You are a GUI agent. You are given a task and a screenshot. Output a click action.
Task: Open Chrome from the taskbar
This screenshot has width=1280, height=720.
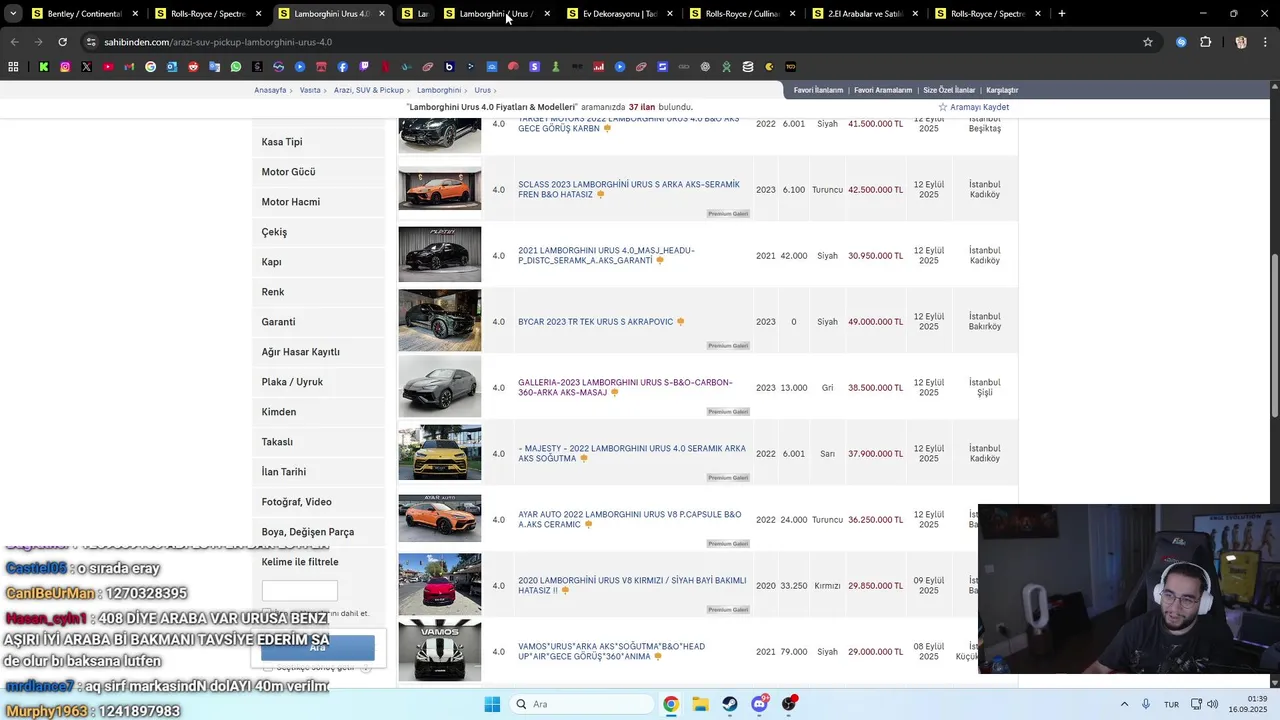pyautogui.click(x=671, y=704)
